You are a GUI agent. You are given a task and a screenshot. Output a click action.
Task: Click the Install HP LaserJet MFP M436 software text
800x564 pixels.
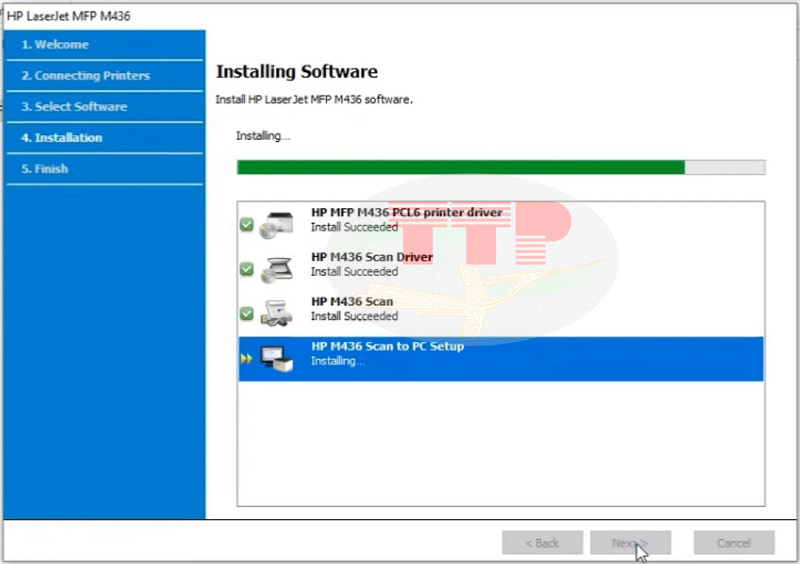coord(314,100)
